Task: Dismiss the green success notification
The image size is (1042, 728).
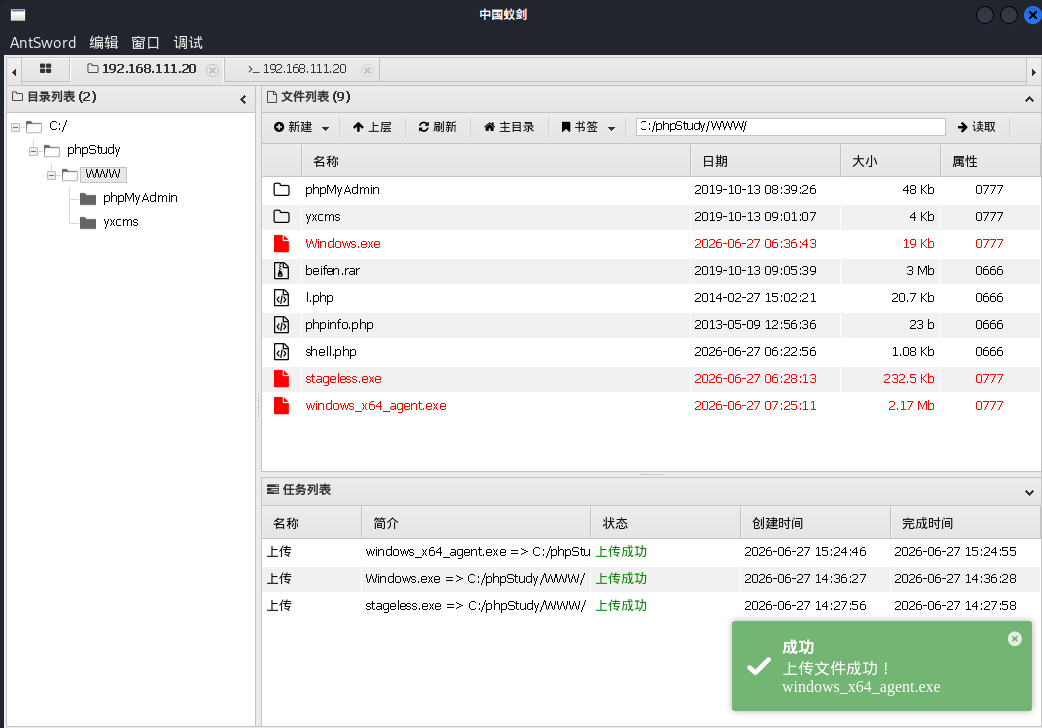Action: click(x=1015, y=639)
